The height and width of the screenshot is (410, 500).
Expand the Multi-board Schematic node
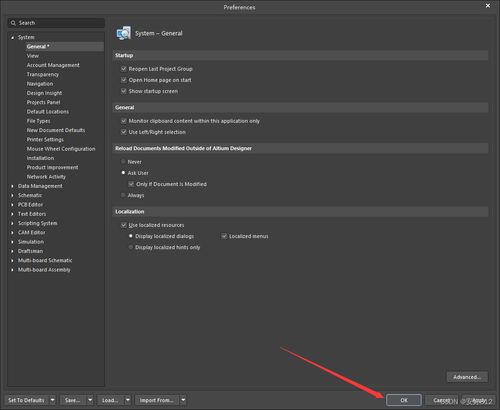point(12,260)
